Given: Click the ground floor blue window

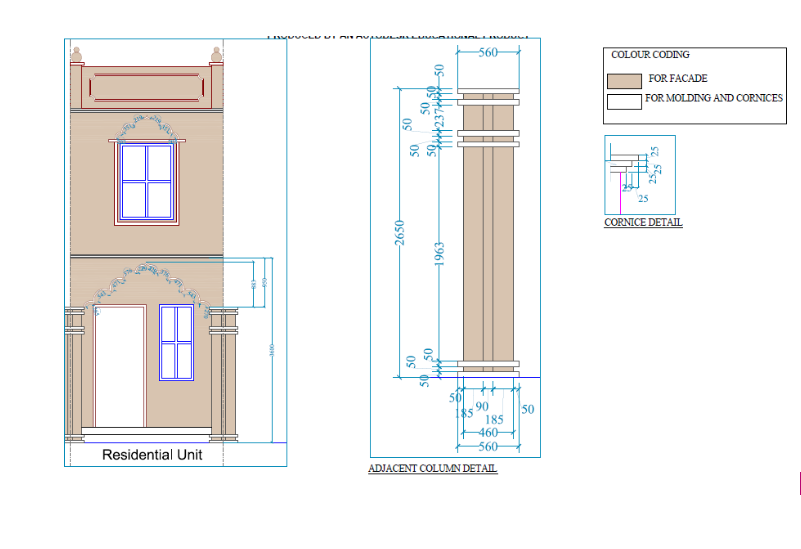Looking at the screenshot, I should [176, 342].
